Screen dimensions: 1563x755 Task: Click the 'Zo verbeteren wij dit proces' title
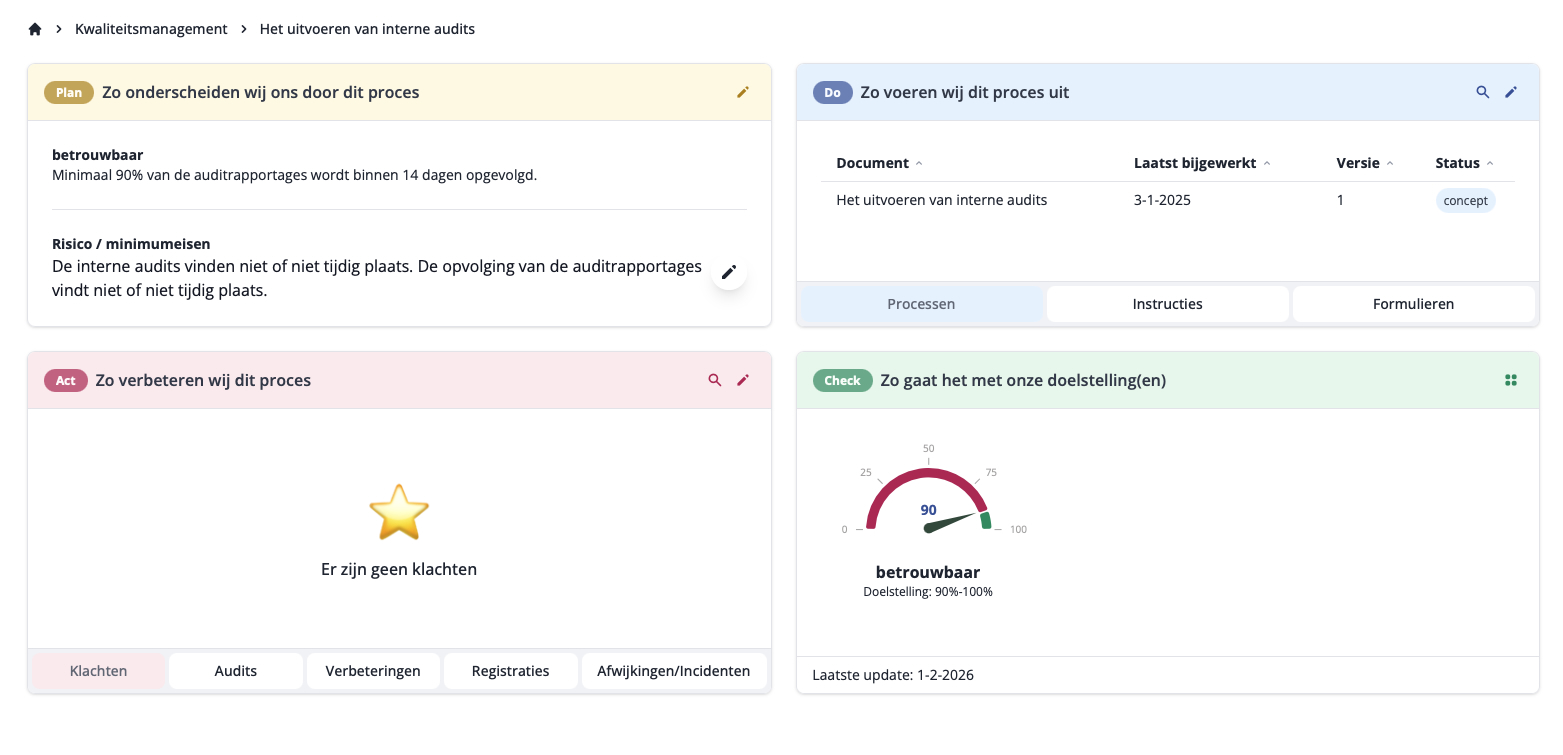point(203,380)
